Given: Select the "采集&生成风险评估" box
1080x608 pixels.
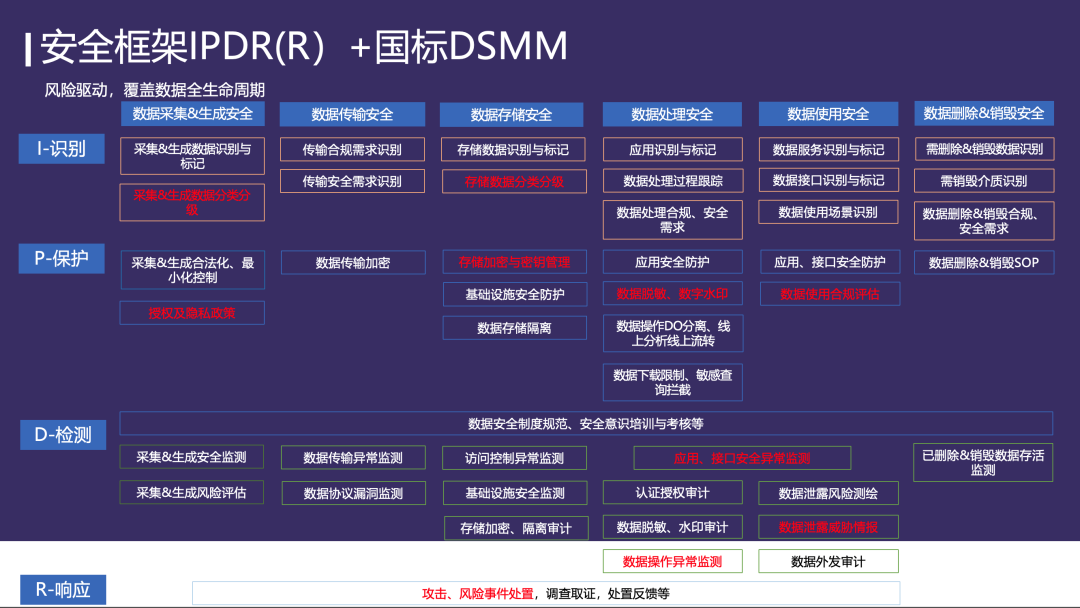Looking at the screenshot, I should (x=191, y=492).
